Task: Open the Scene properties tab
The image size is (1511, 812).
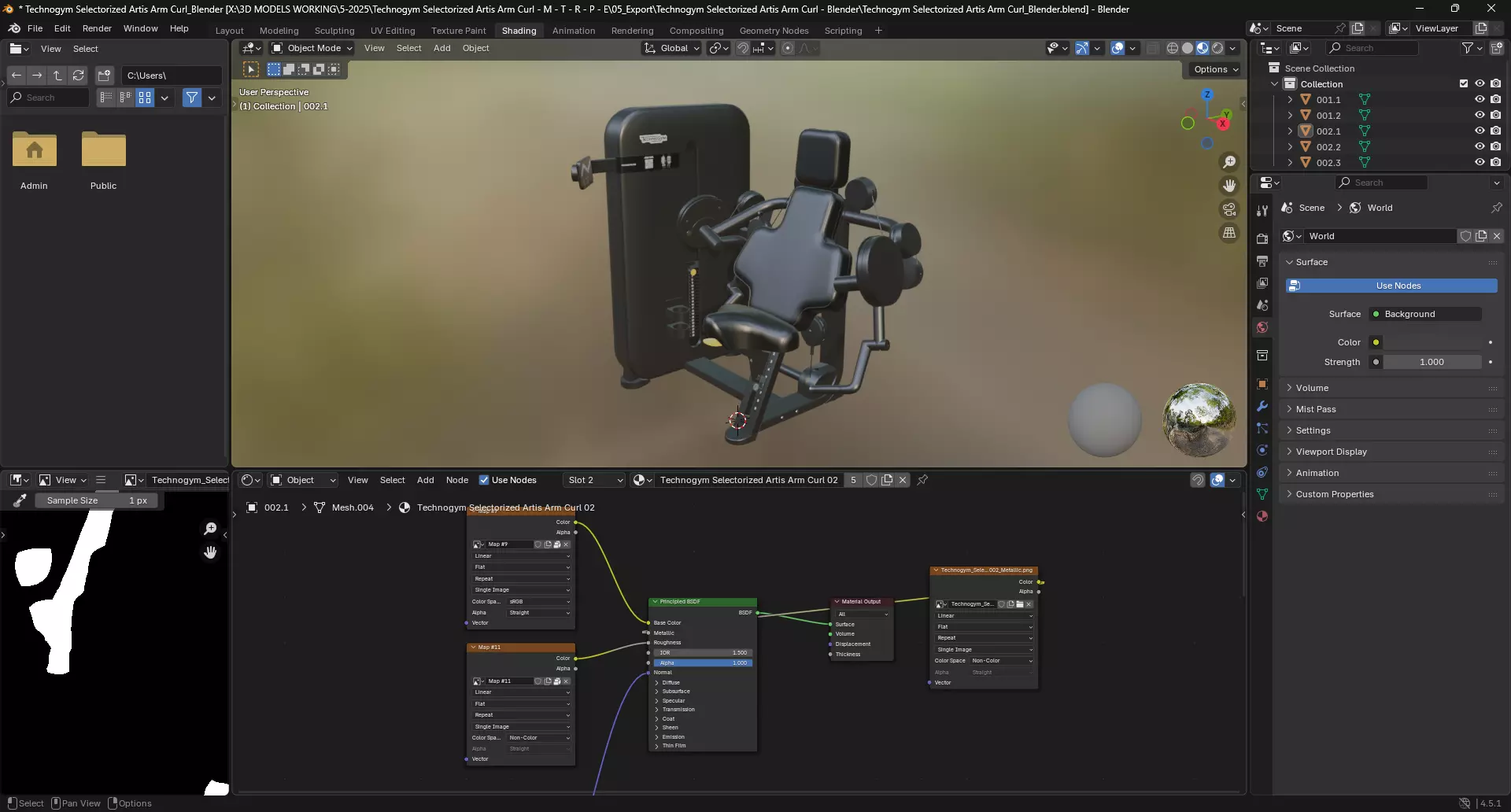Action: pyautogui.click(x=1262, y=305)
